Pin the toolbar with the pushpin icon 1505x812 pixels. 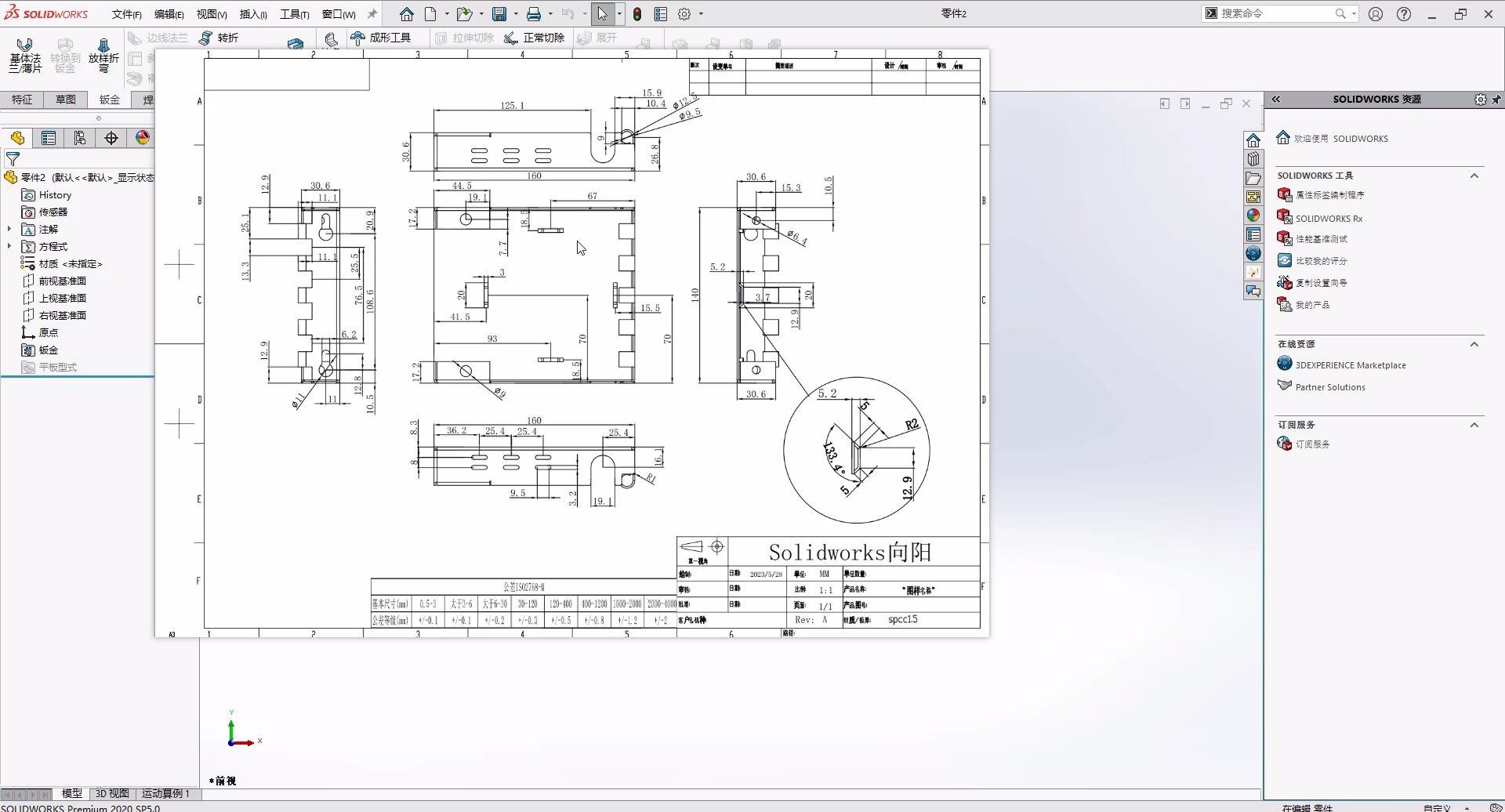pos(372,13)
